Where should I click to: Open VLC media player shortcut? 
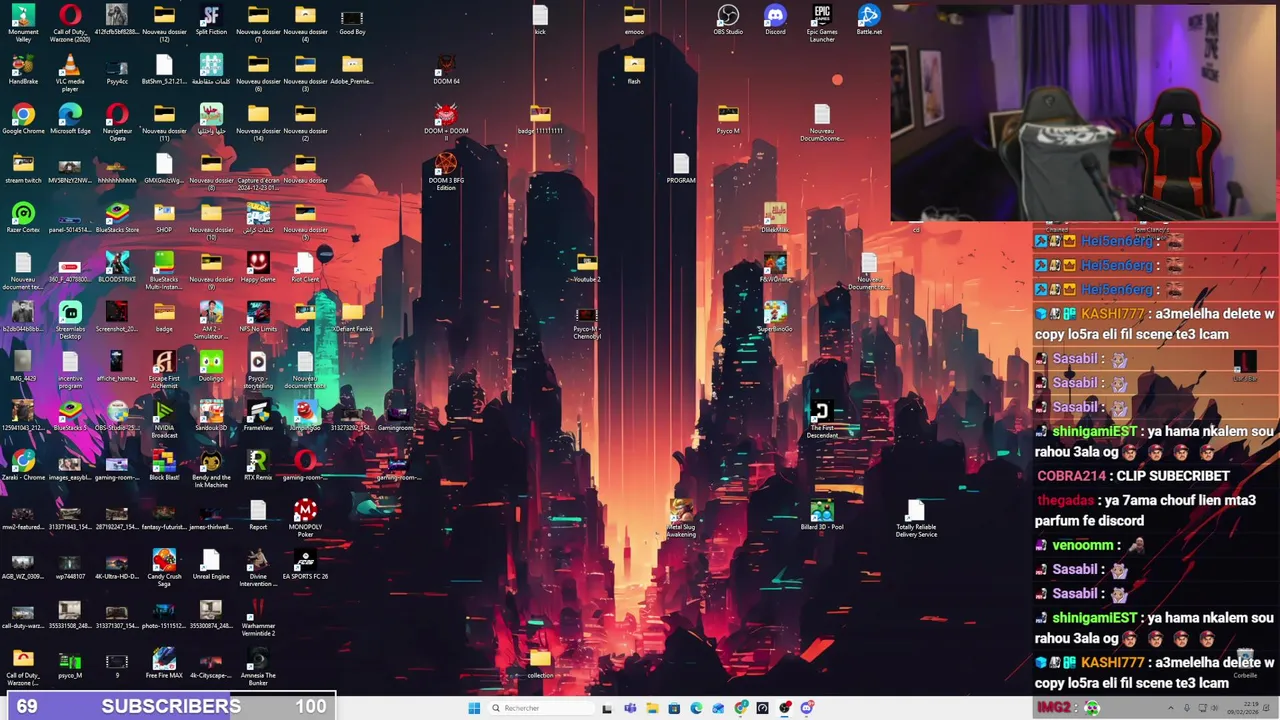click(x=70, y=72)
